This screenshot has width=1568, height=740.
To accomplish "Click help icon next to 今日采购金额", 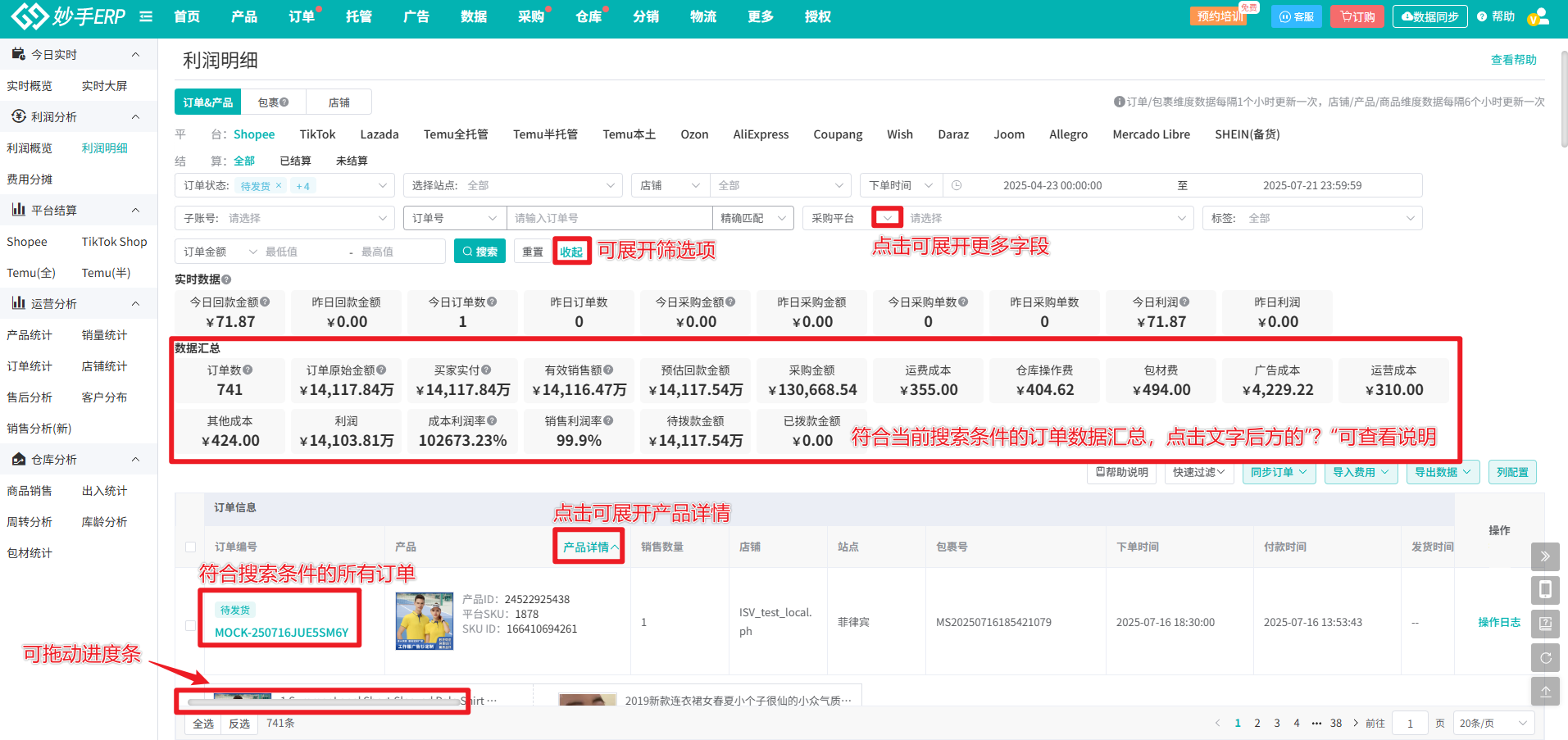I will pyautogui.click(x=730, y=302).
